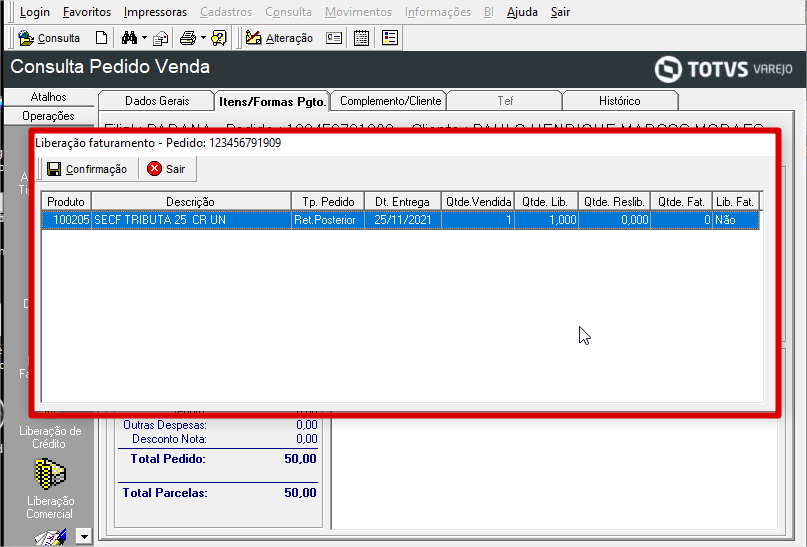Click the Qtde.Vendida column header
Viewport: 807px width, 547px height.
click(478, 202)
